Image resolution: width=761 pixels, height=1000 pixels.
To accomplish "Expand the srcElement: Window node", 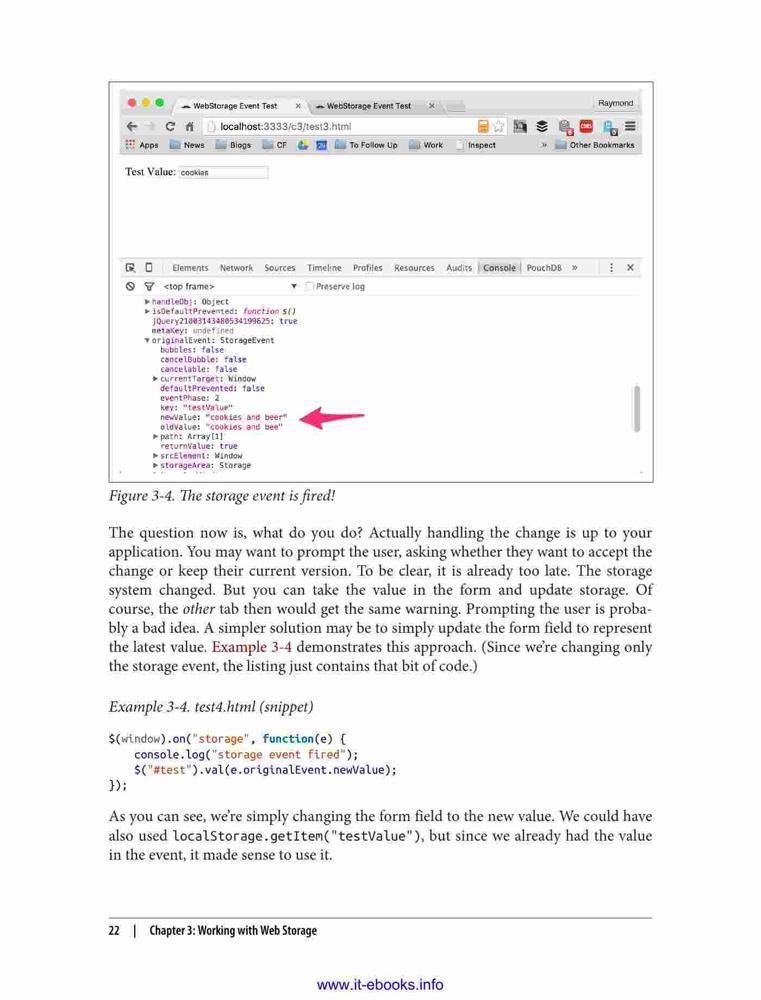I will [156, 456].
